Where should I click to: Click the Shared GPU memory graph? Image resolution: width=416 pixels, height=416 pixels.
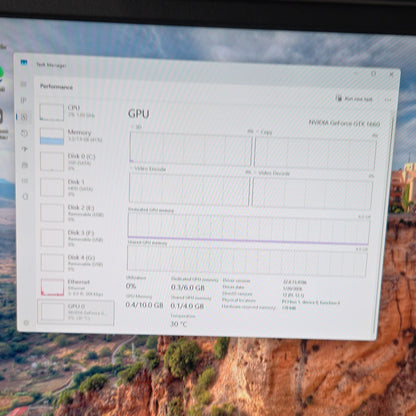tap(247, 261)
